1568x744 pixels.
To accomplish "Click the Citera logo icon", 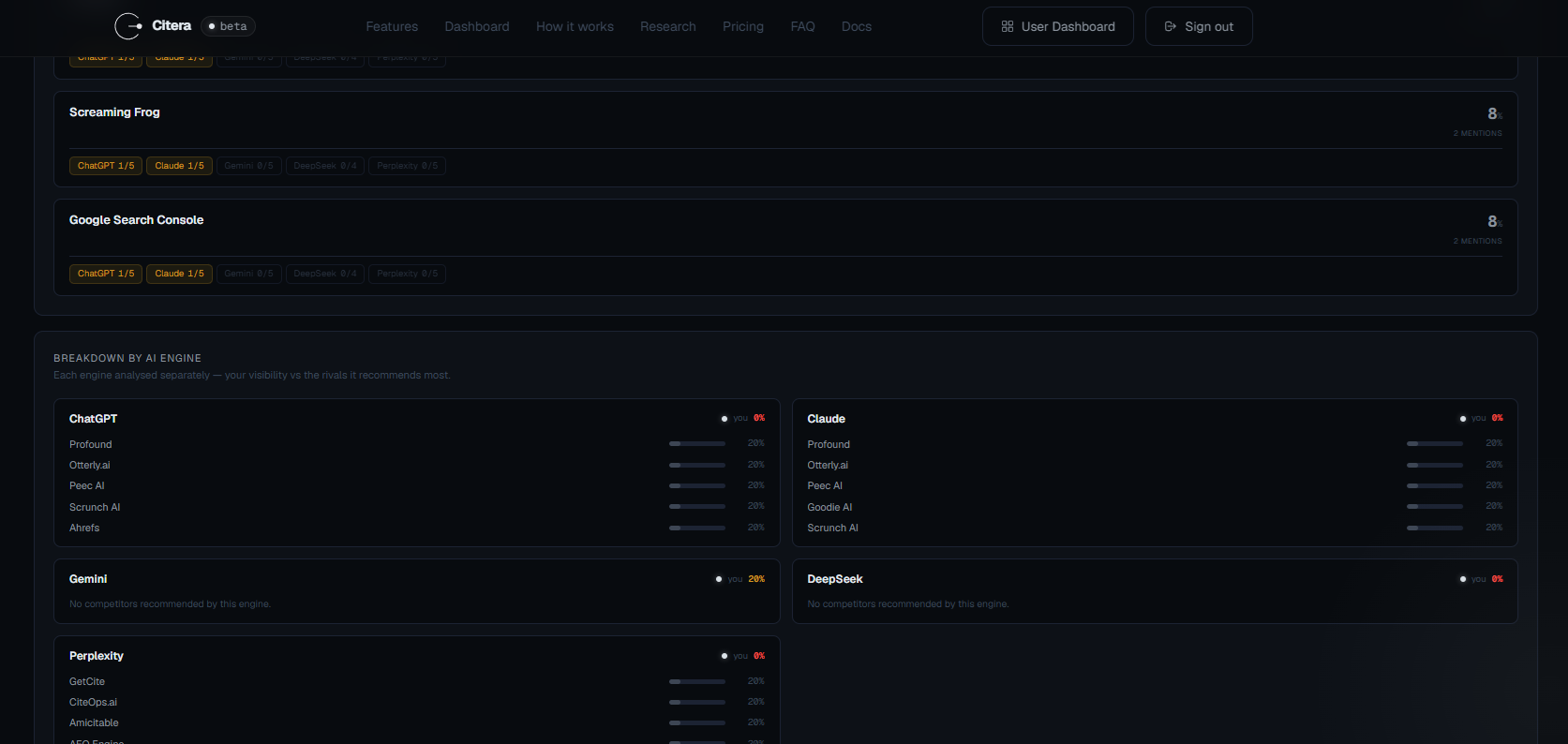I will (127, 26).
